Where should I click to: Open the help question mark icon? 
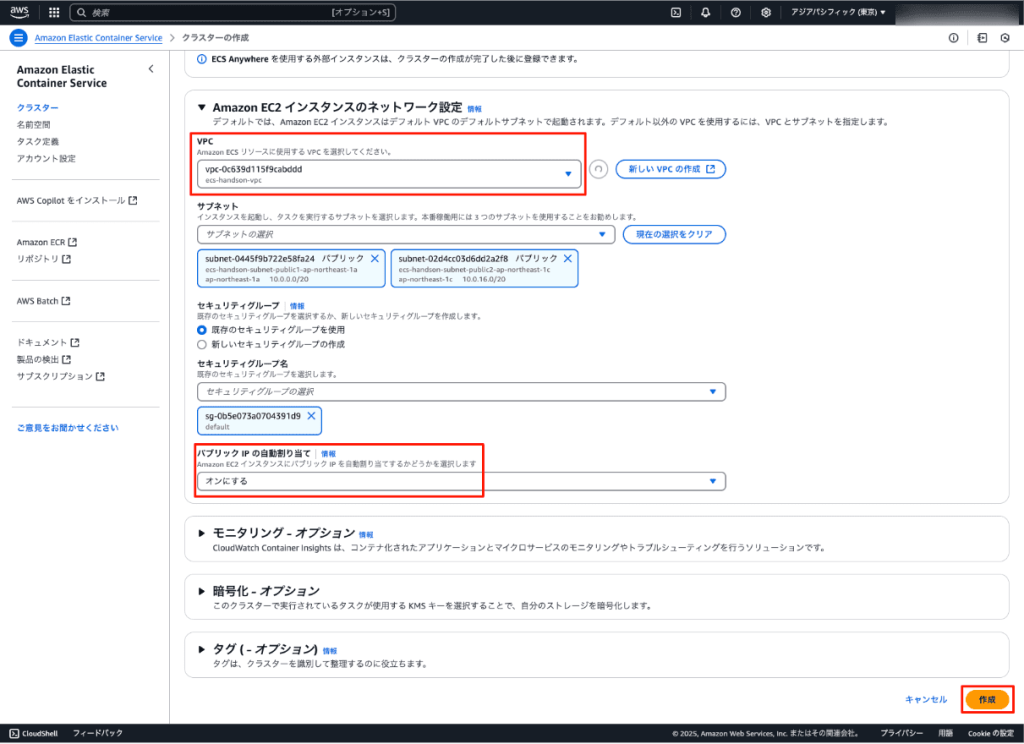coord(736,13)
